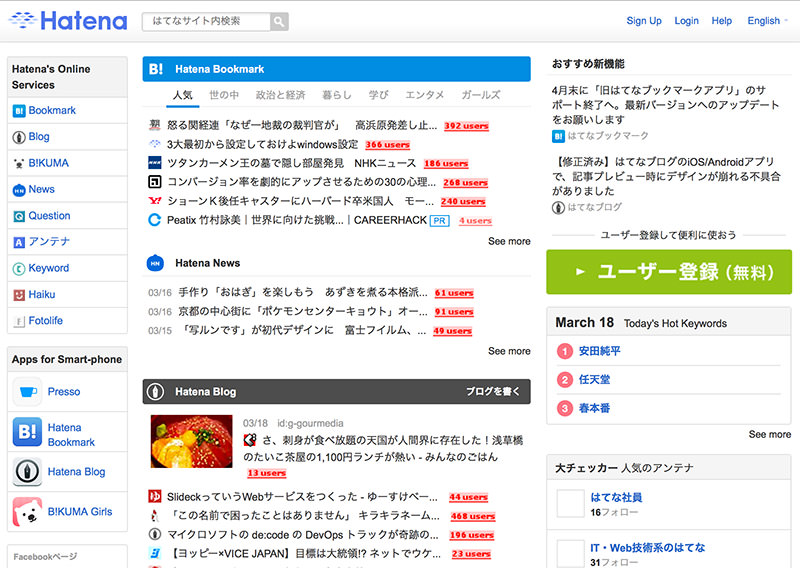
Task: Click the Yahoo favicon beside ショーンK article
Action: click(x=155, y=201)
